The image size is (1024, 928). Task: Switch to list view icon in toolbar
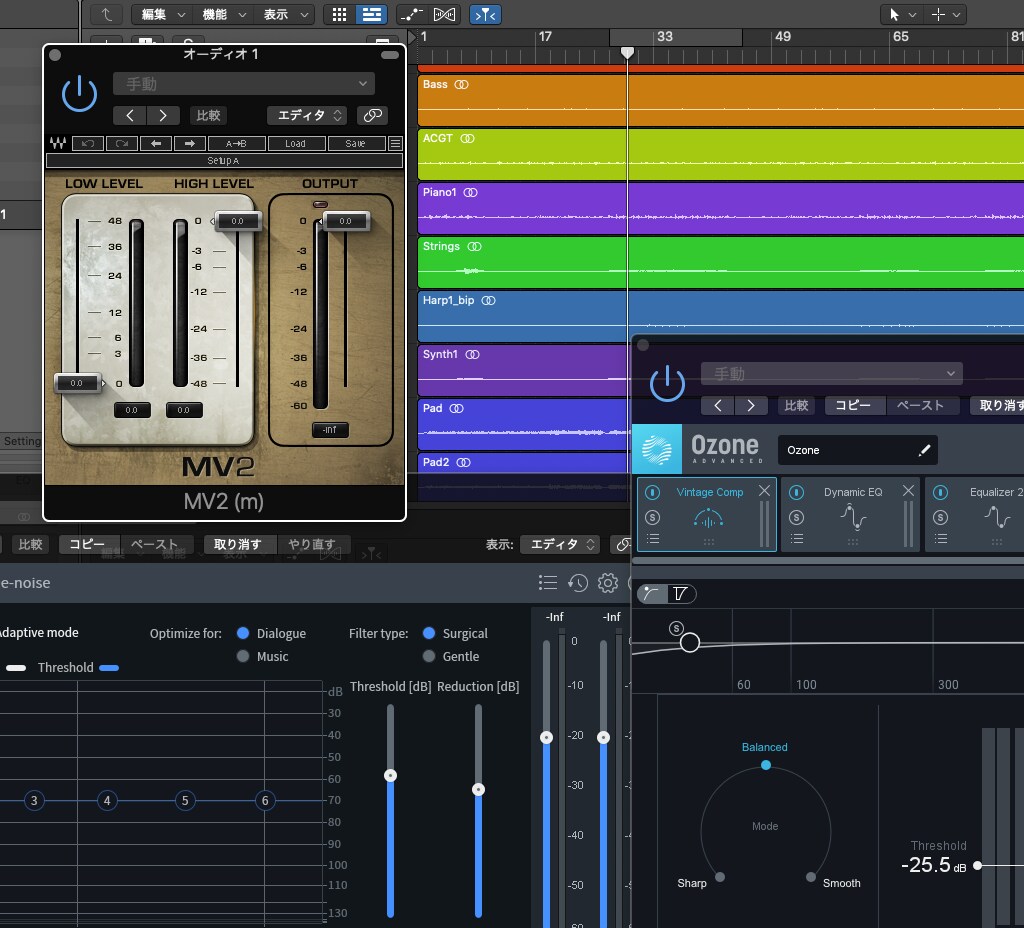click(x=372, y=14)
